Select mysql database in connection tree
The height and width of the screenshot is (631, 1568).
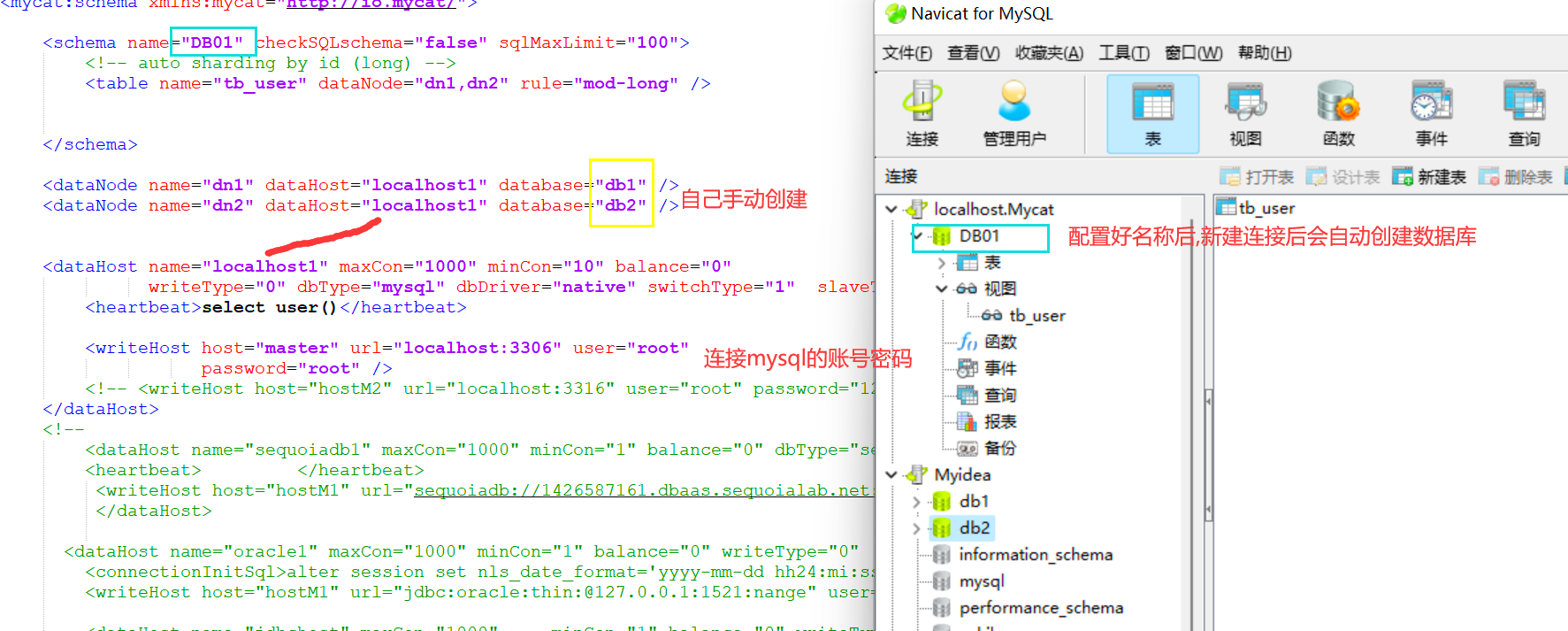(982, 581)
